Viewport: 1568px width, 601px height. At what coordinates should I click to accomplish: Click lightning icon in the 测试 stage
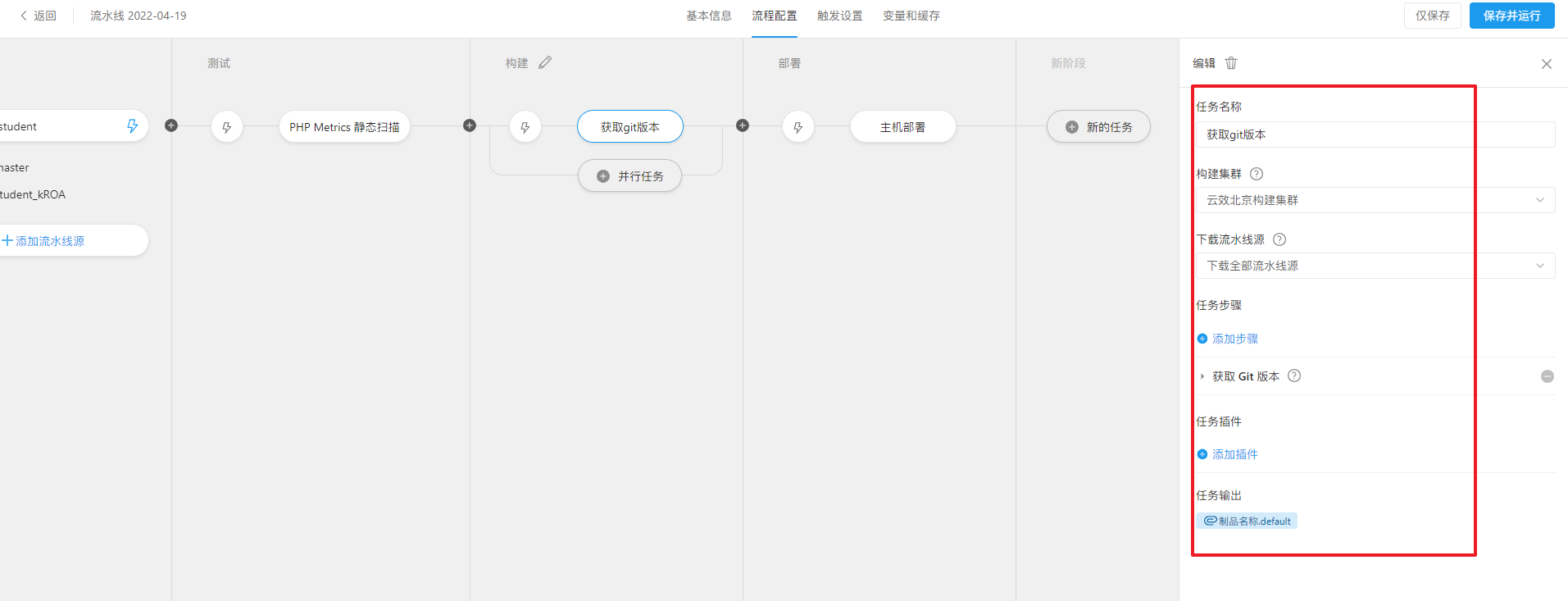(227, 127)
